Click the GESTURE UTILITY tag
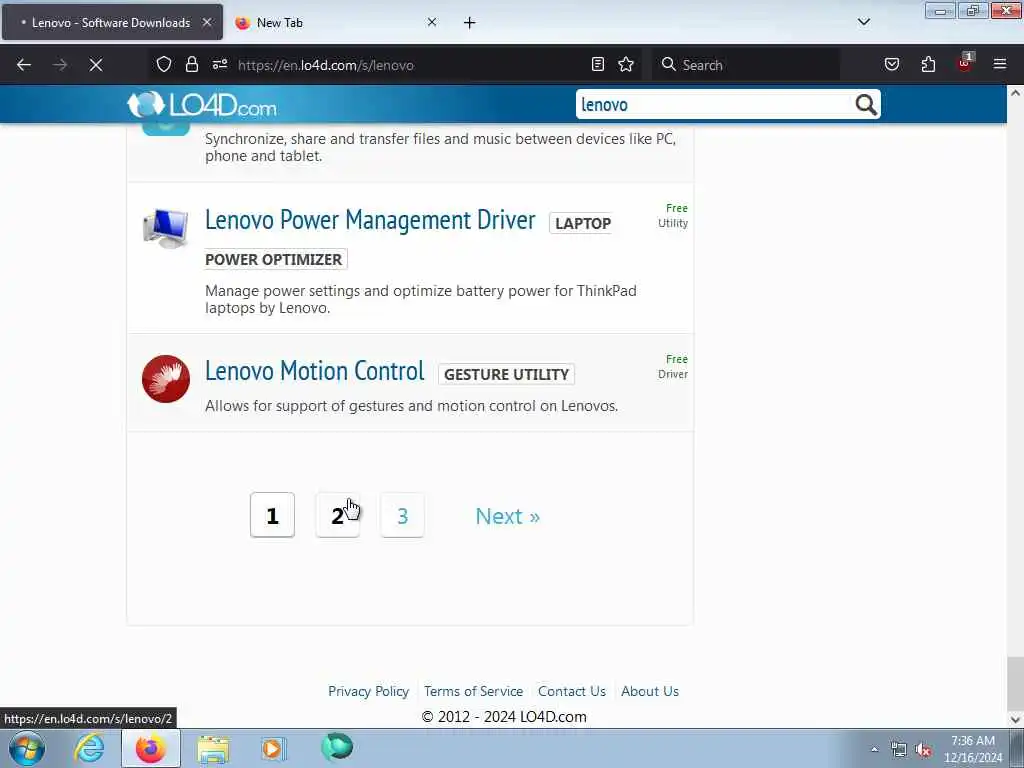 [506, 374]
